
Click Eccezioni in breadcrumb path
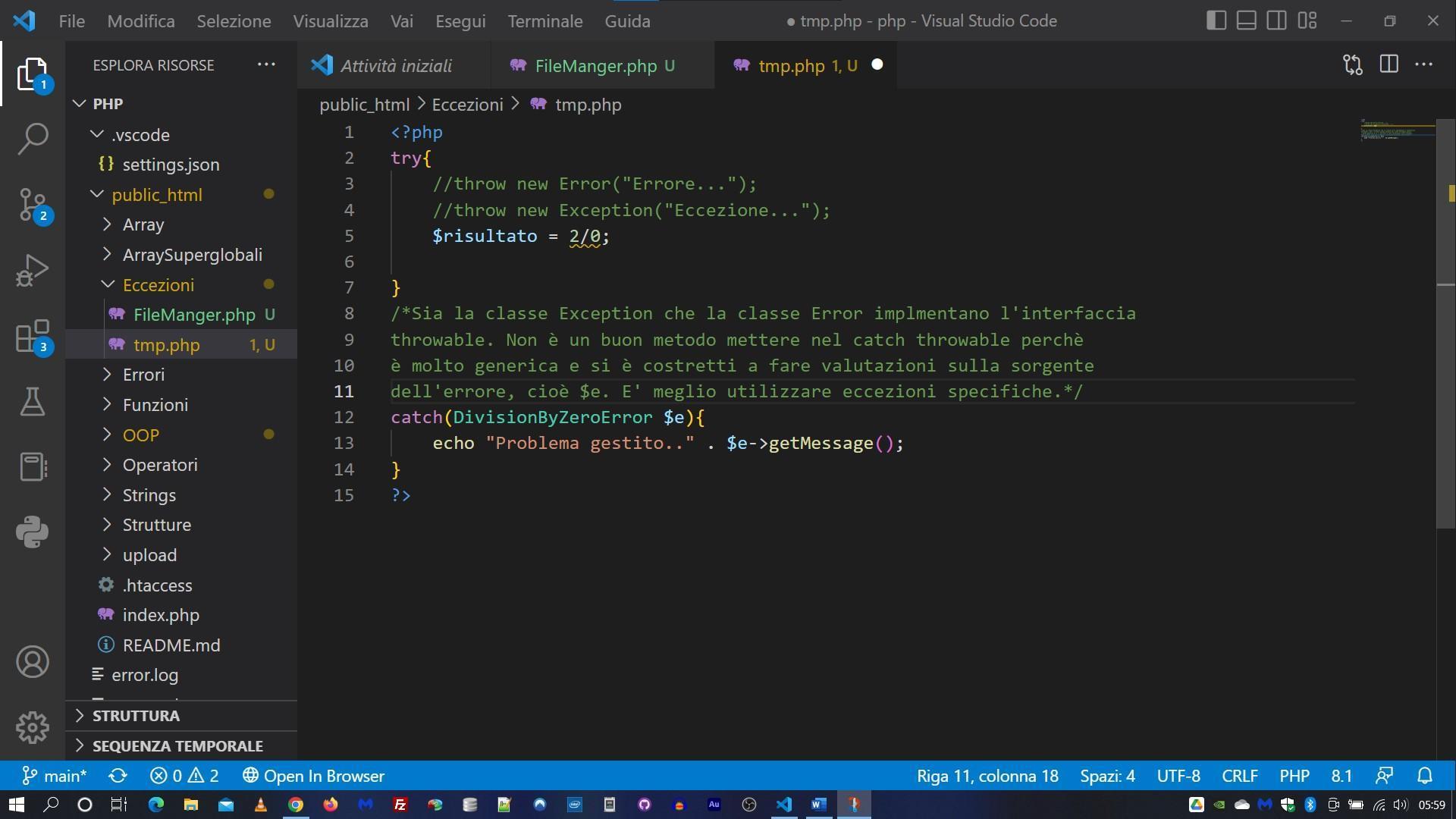pyautogui.click(x=467, y=105)
